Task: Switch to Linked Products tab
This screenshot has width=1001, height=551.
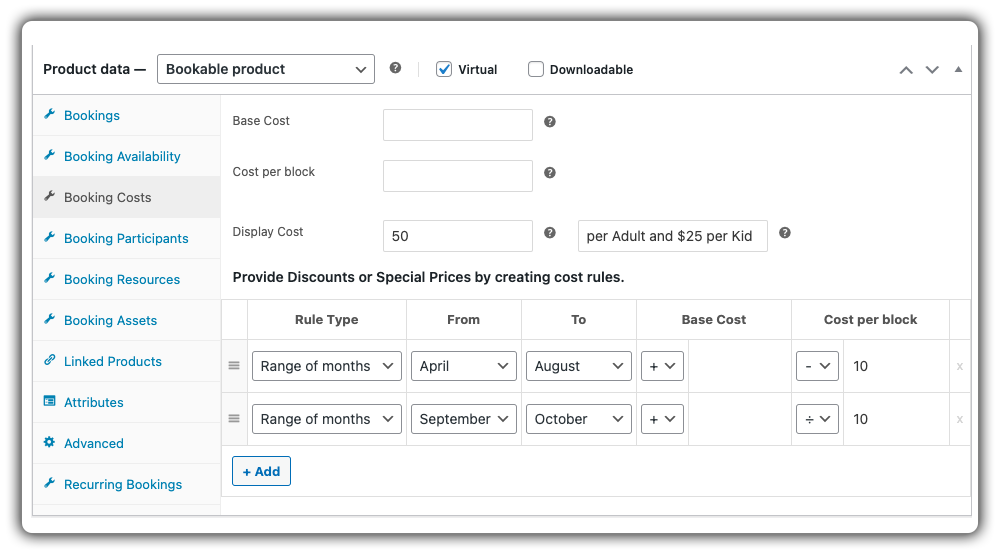Action: click(126, 361)
